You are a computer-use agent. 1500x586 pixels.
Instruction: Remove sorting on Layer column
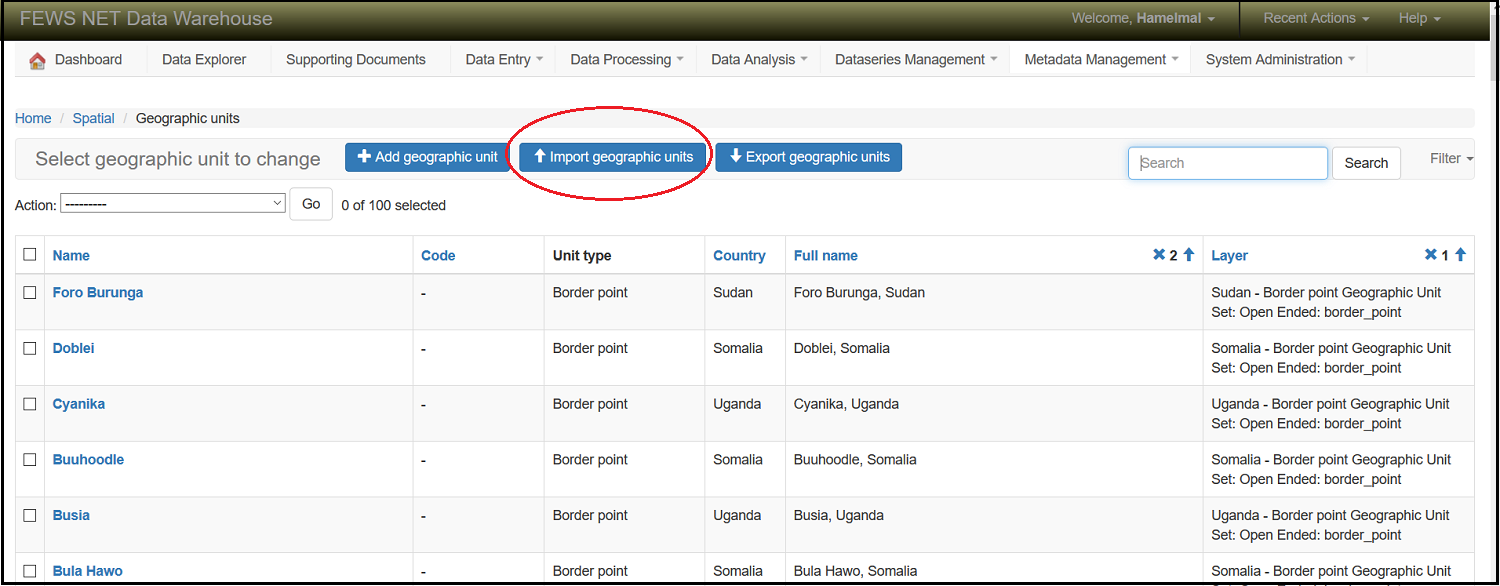tap(1430, 255)
